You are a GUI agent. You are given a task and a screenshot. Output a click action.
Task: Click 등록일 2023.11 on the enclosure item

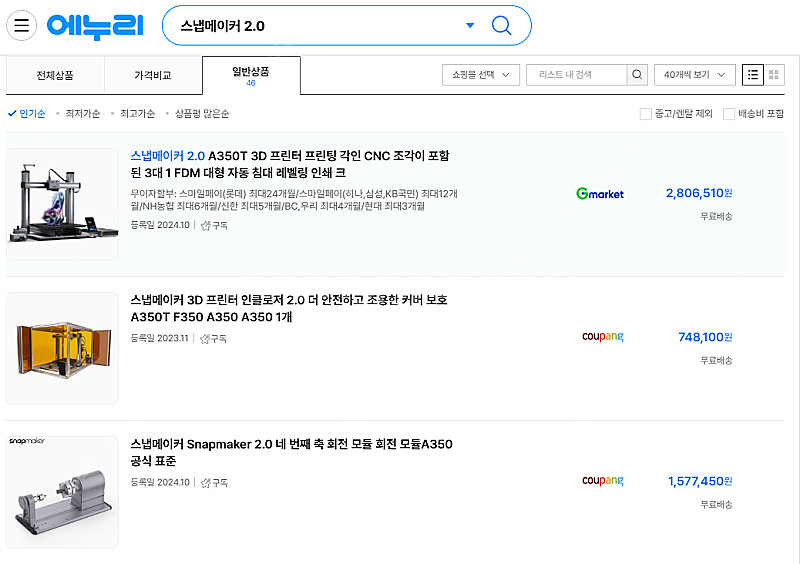point(159,338)
